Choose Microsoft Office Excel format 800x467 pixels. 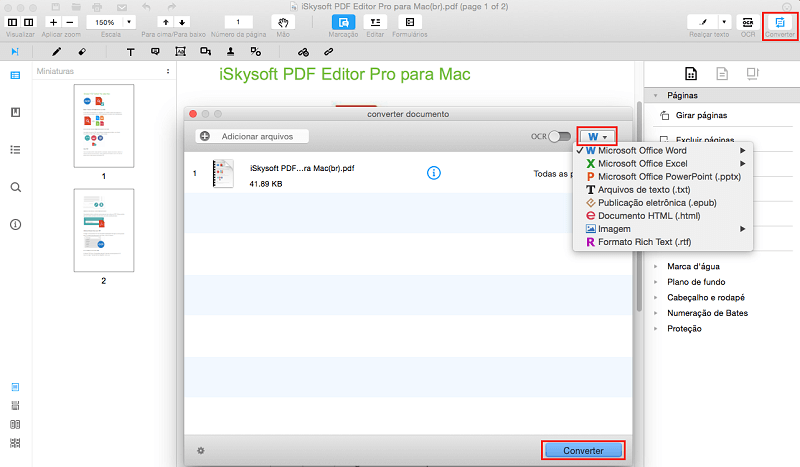pyautogui.click(x=663, y=163)
